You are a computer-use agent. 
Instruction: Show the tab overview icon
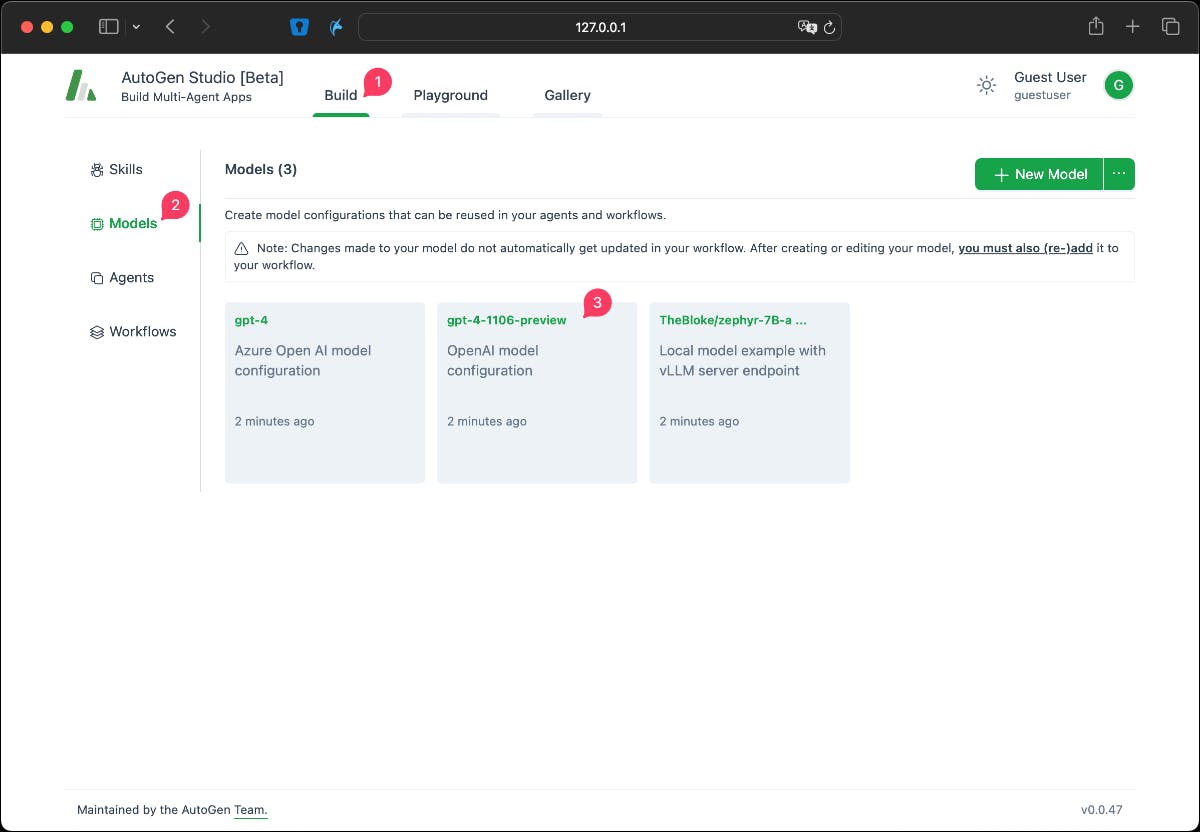click(x=1169, y=27)
